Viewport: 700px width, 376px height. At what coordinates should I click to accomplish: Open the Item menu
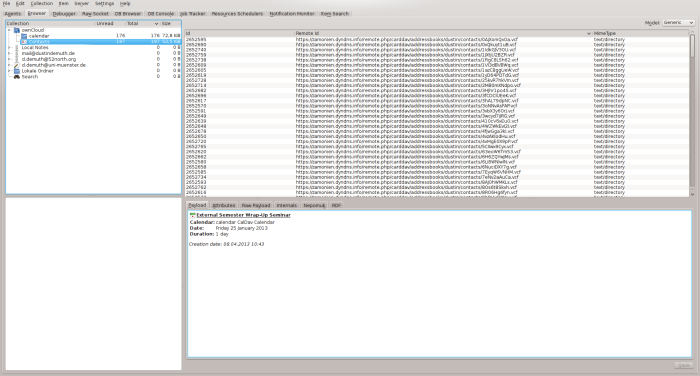click(63, 4)
